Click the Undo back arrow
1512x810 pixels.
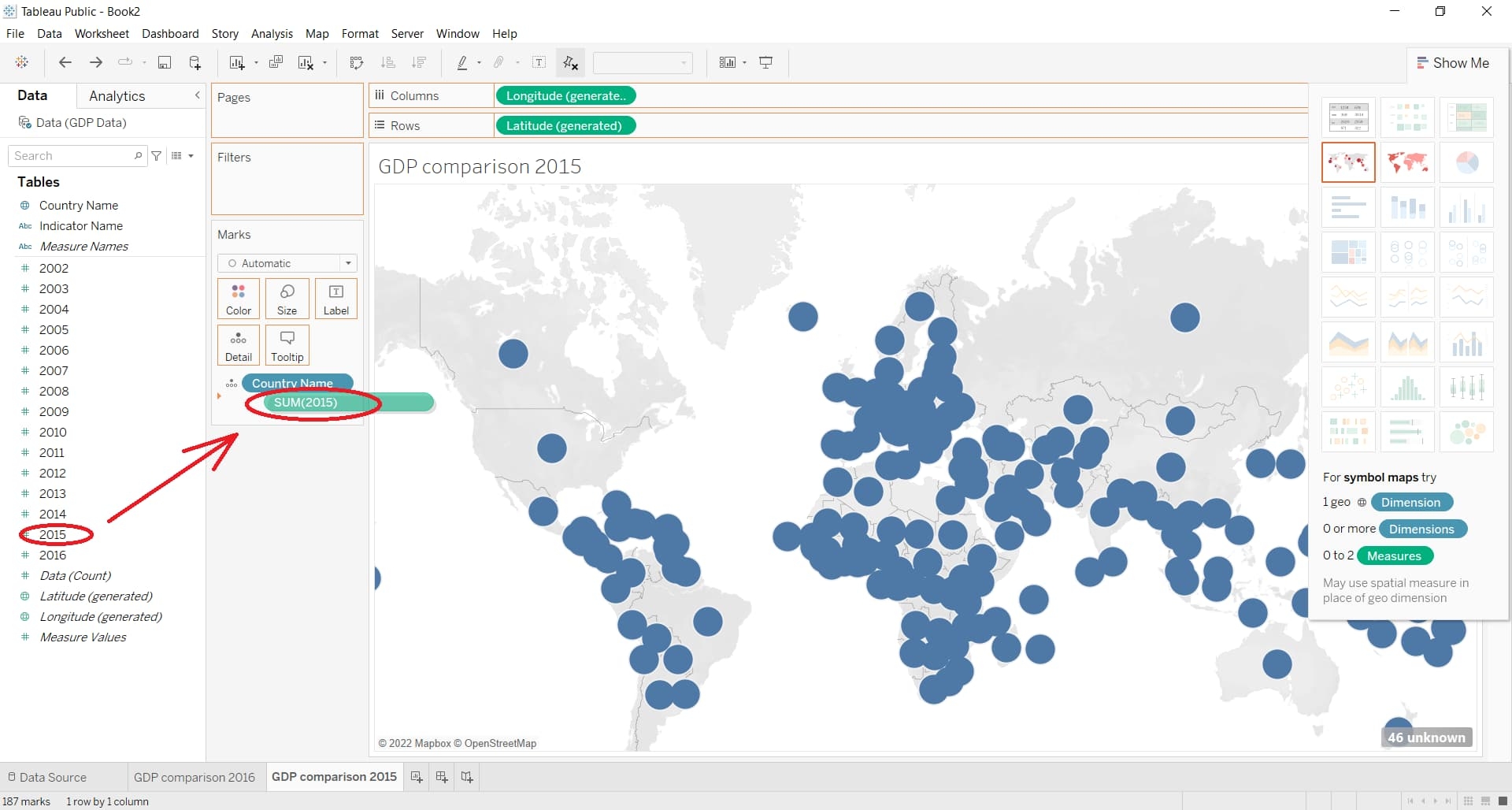point(65,63)
